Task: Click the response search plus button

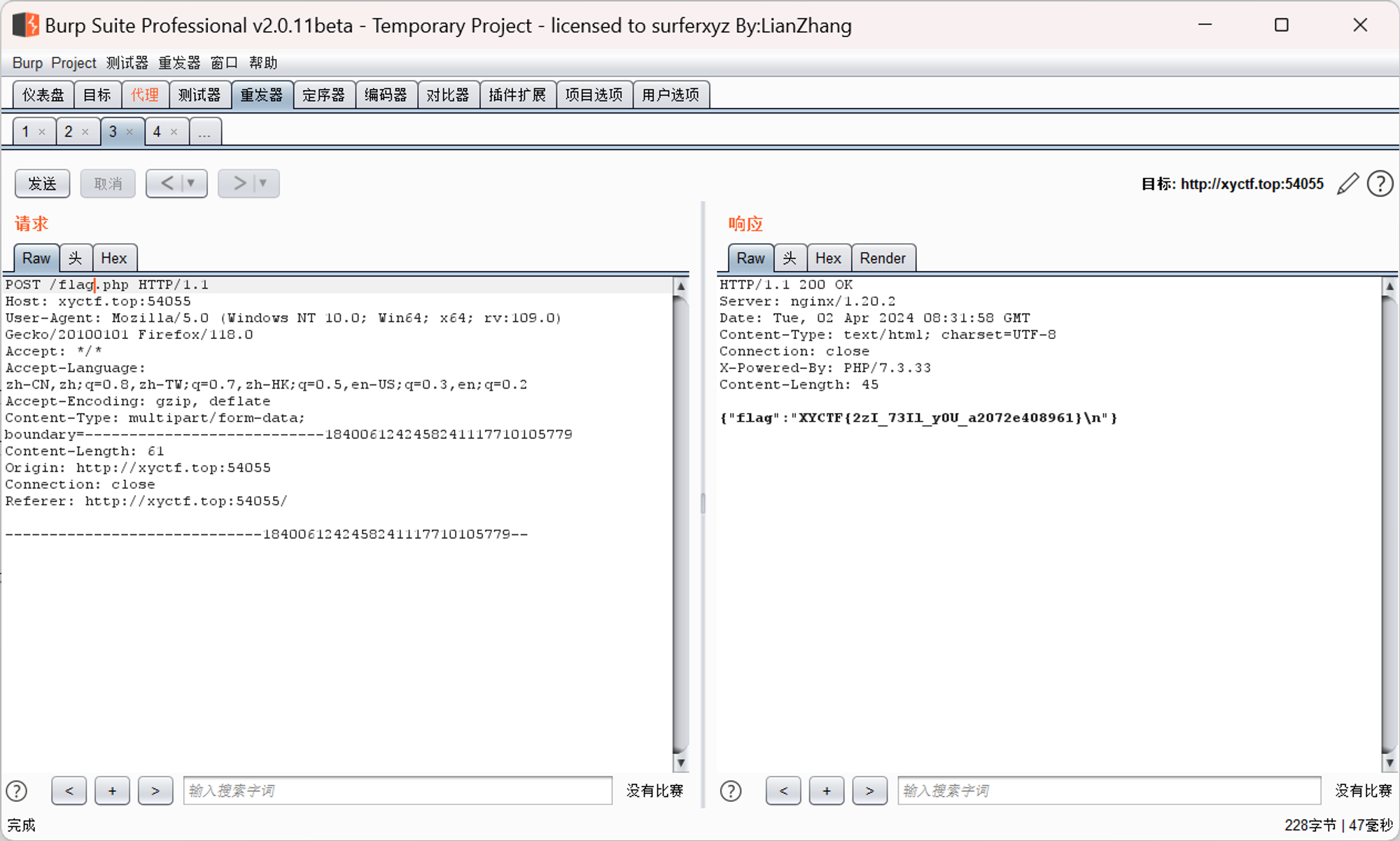Action: [x=827, y=791]
